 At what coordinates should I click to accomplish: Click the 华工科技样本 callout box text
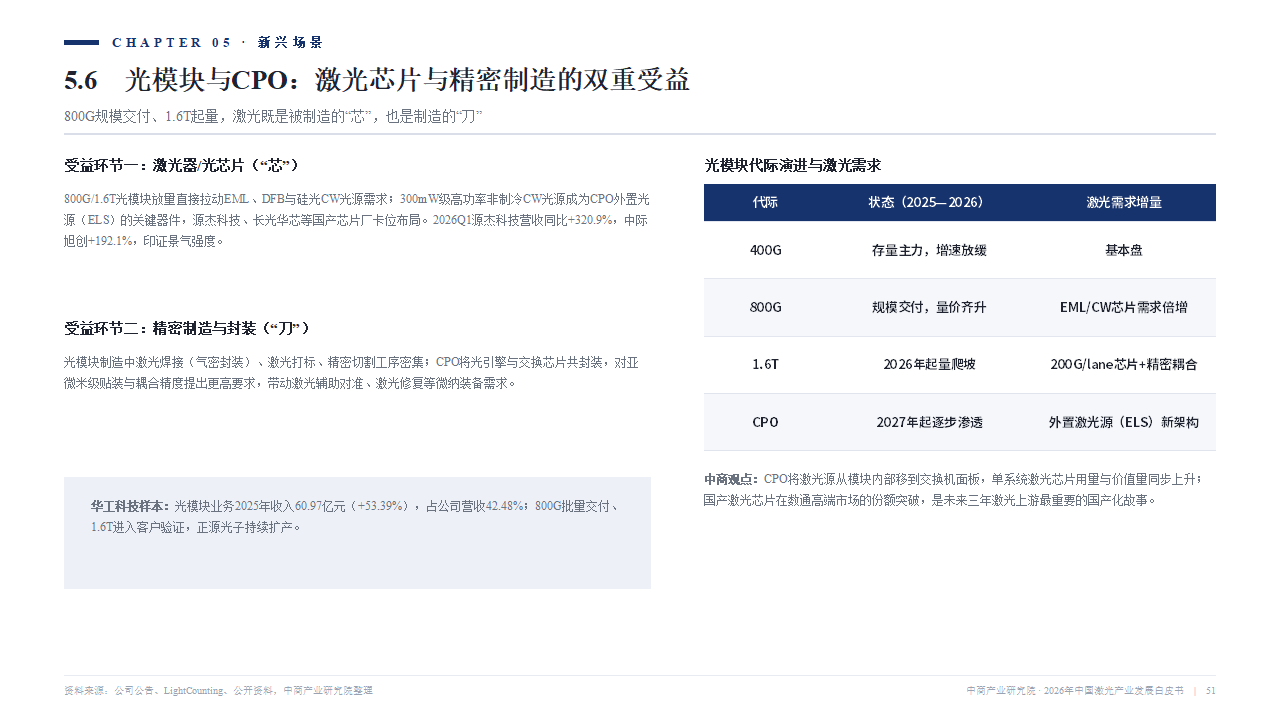point(357,517)
